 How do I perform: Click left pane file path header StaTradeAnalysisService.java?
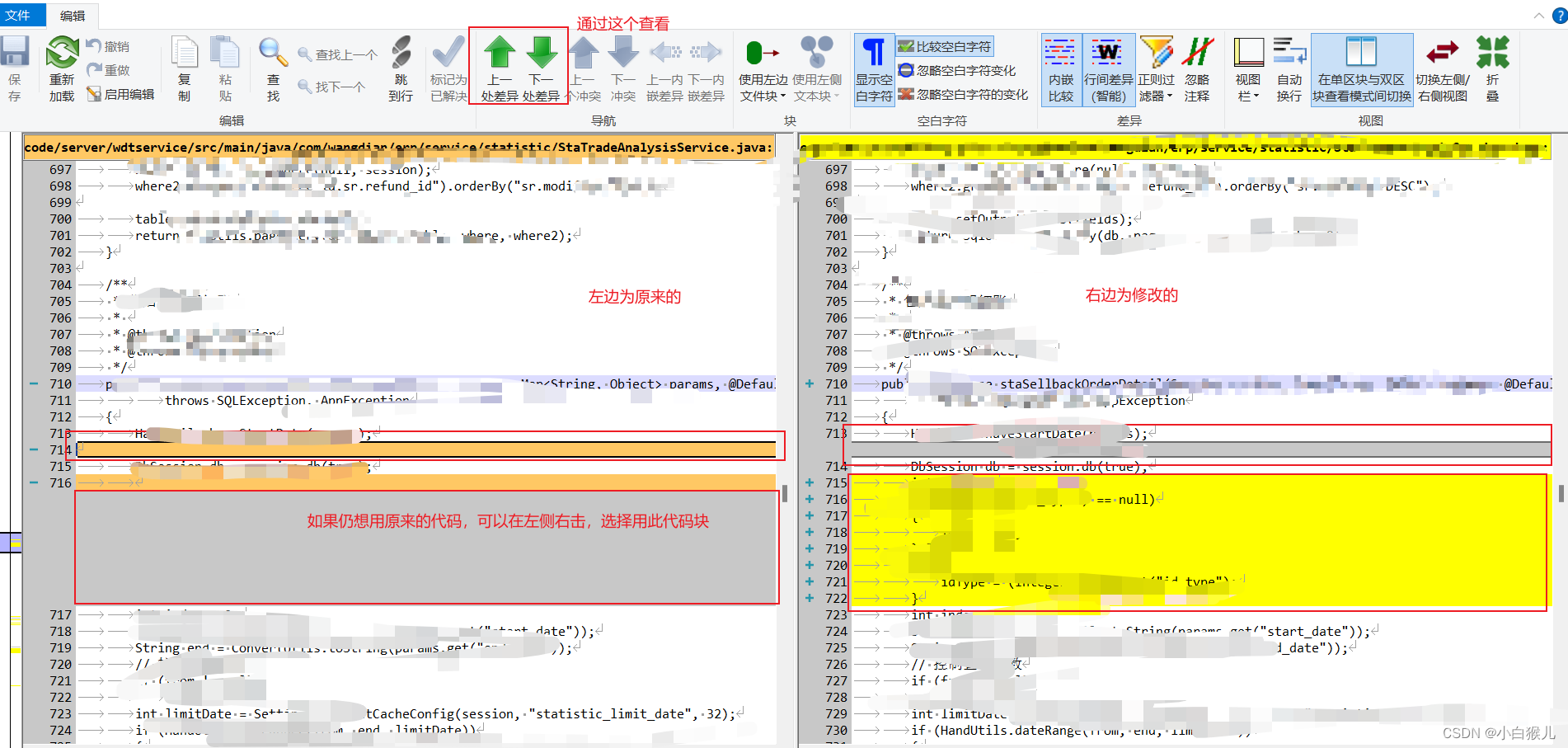[400, 148]
